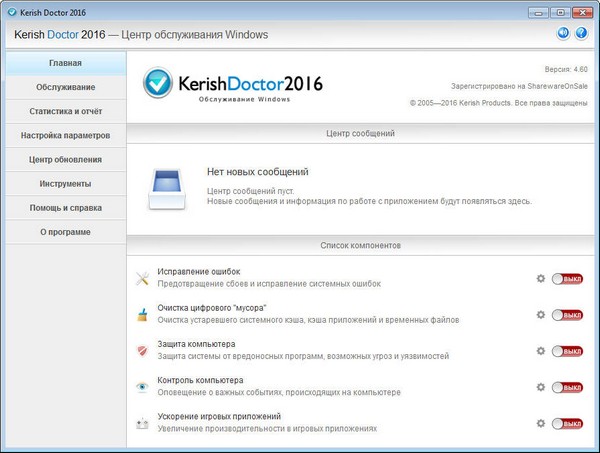Open gear settings for Защита компьютера
The image size is (600, 453).
[541, 351]
